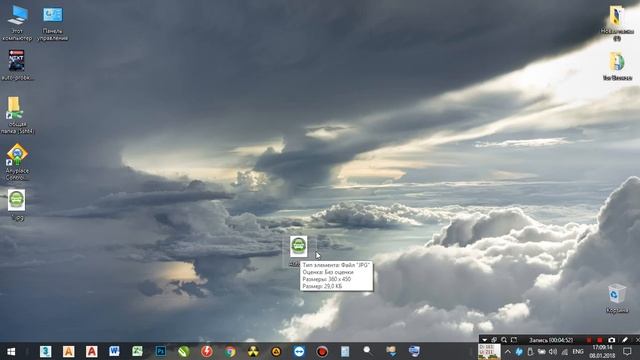The image size is (640, 360).
Task: Select the JPG file in the desktop center
Action: click(298, 247)
